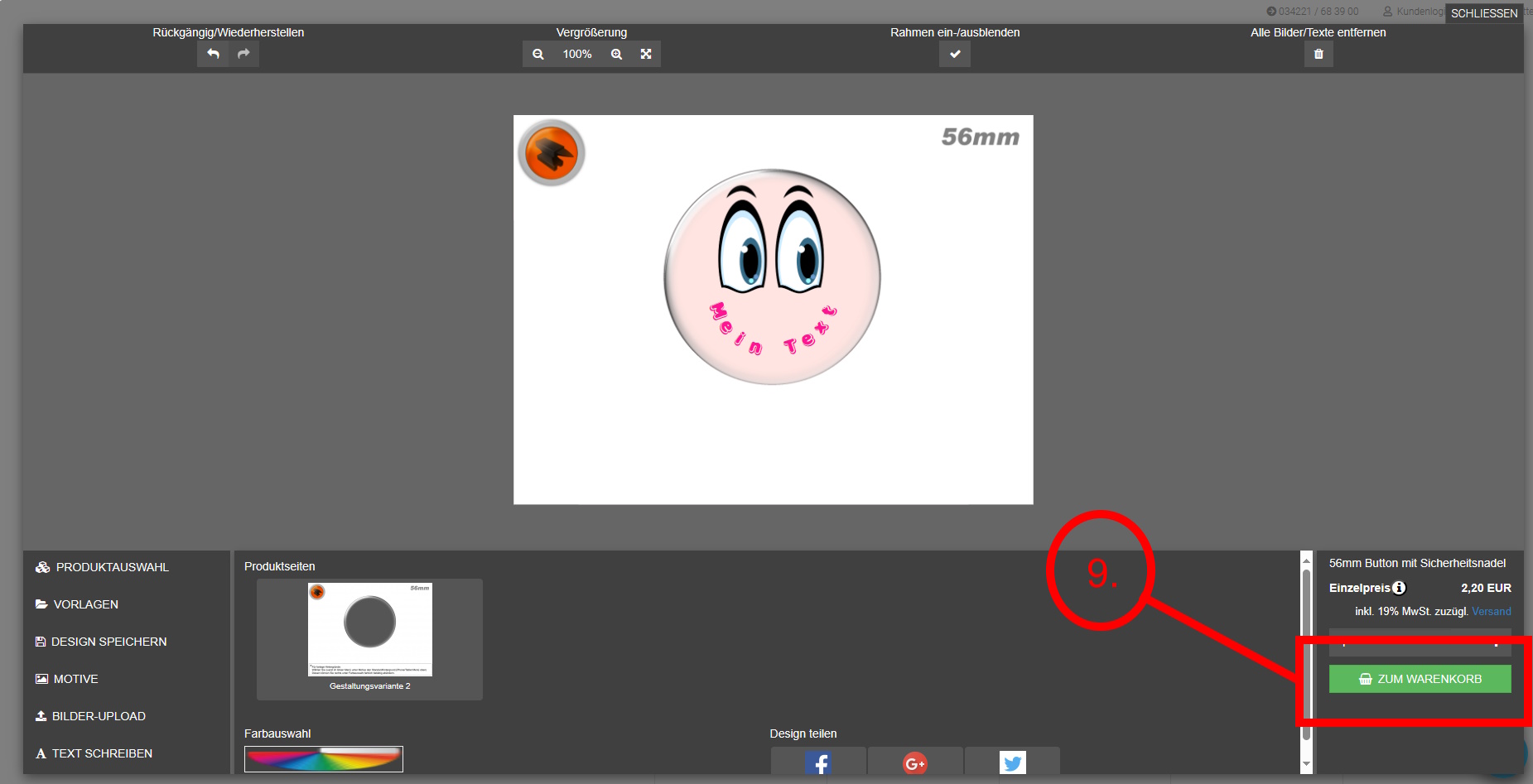
Task: Click the 100% zoom value
Action: point(577,54)
